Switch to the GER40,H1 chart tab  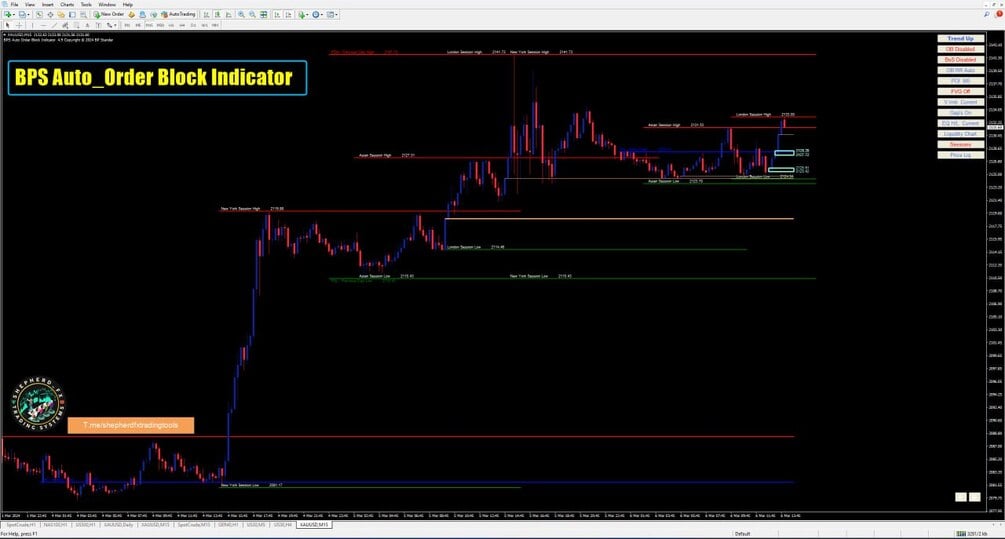[x=228, y=524]
